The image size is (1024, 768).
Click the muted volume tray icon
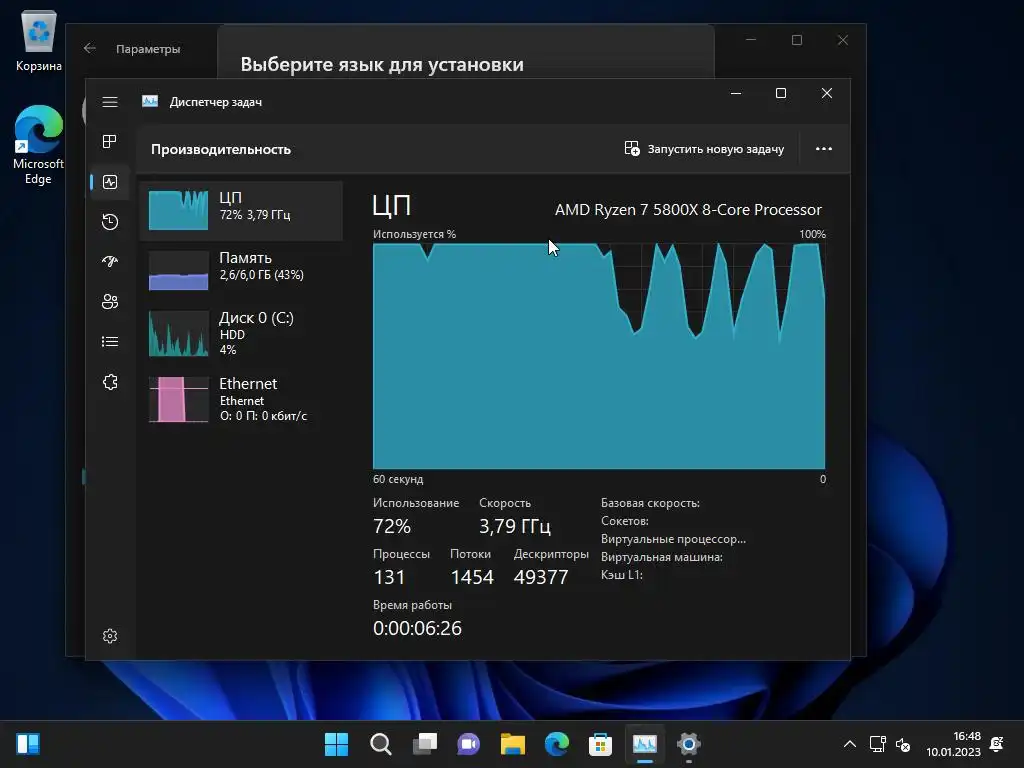pos(903,744)
